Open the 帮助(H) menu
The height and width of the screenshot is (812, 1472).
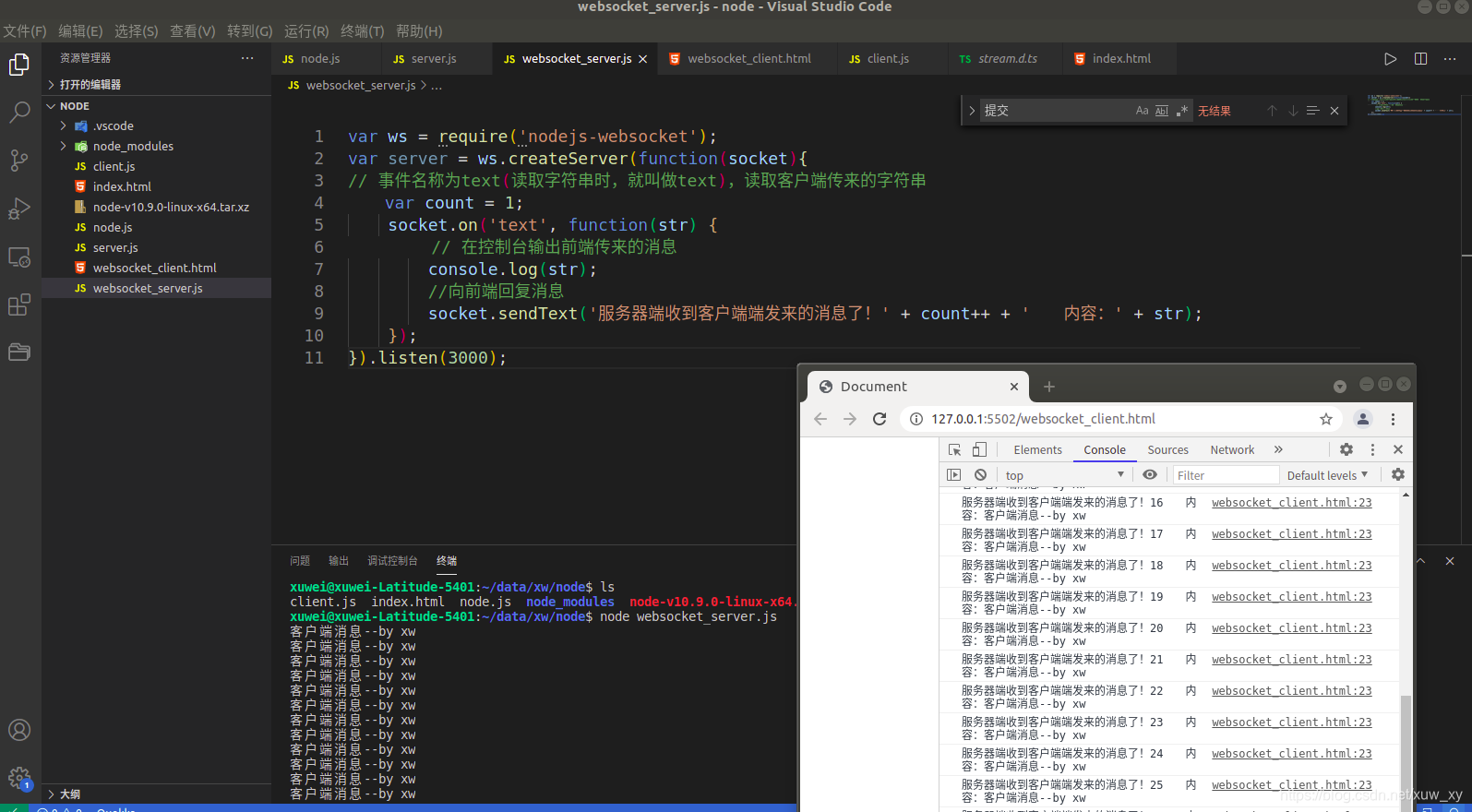(x=419, y=31)
